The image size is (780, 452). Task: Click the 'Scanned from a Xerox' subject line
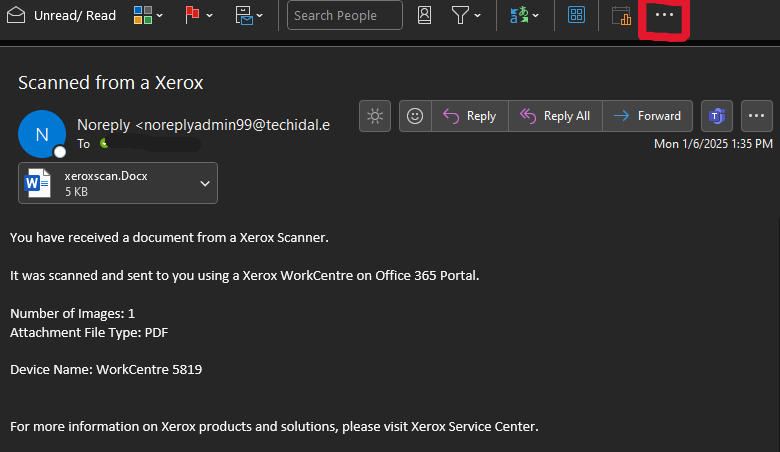click(110, 83)
